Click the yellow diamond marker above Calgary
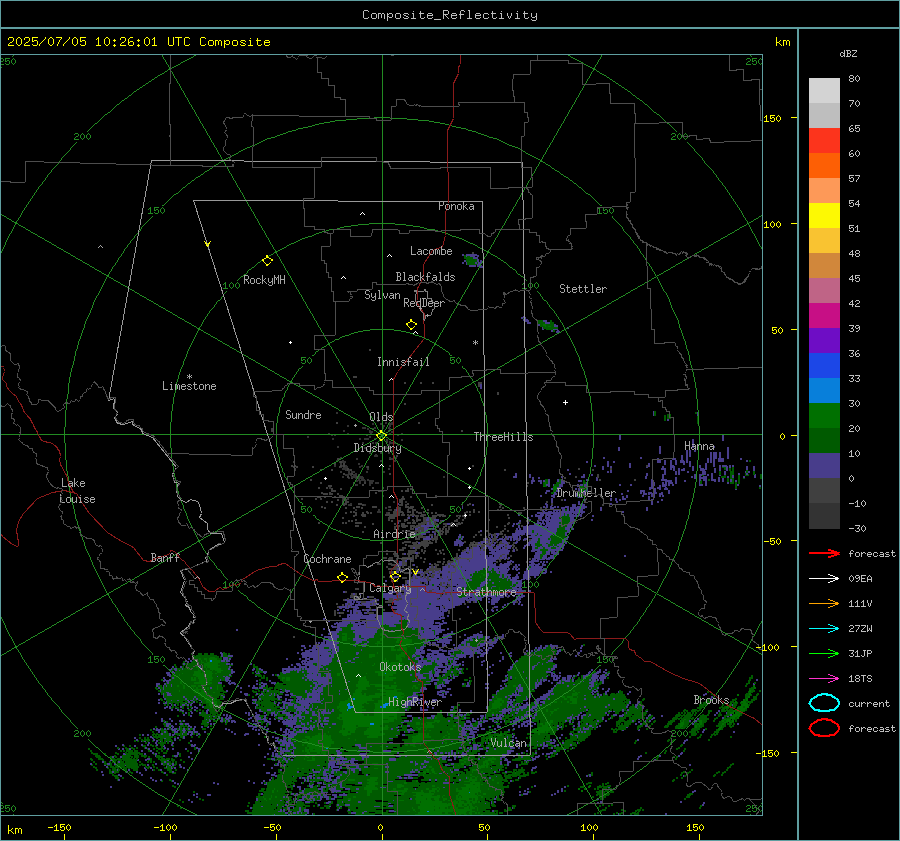The height and width of the screenshot is (841, 900). [x=395, y=576]
